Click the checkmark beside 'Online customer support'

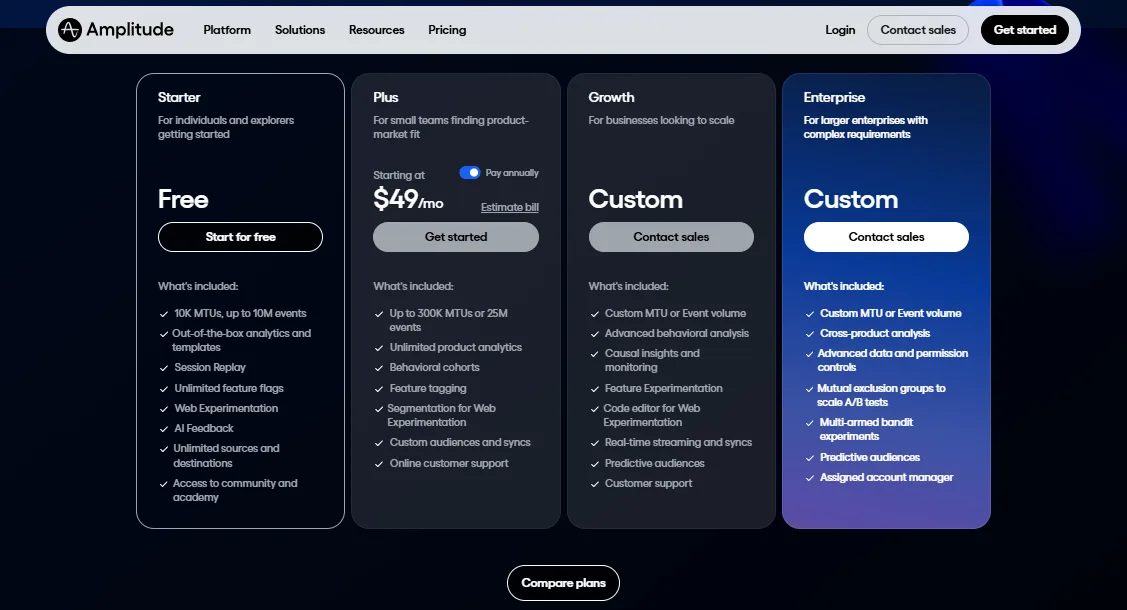pos(379,464)
